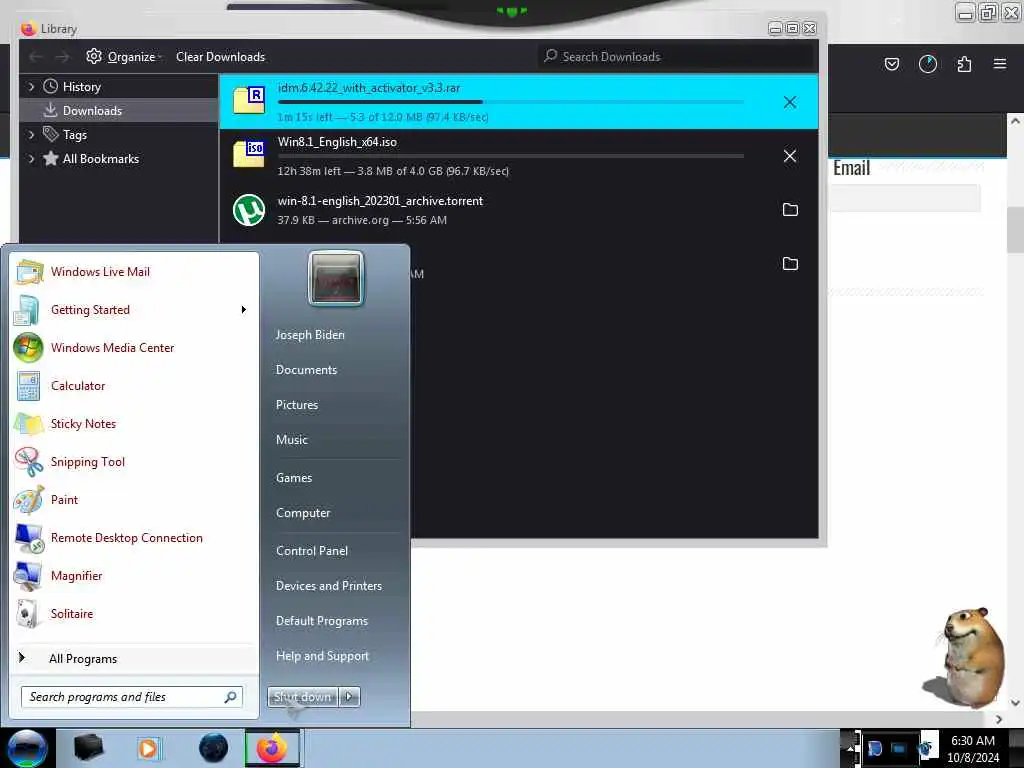Launch the Snipping Tool
Image resolution: width=1024 pixels, height=768 pixels.
[x=133, y=461]
